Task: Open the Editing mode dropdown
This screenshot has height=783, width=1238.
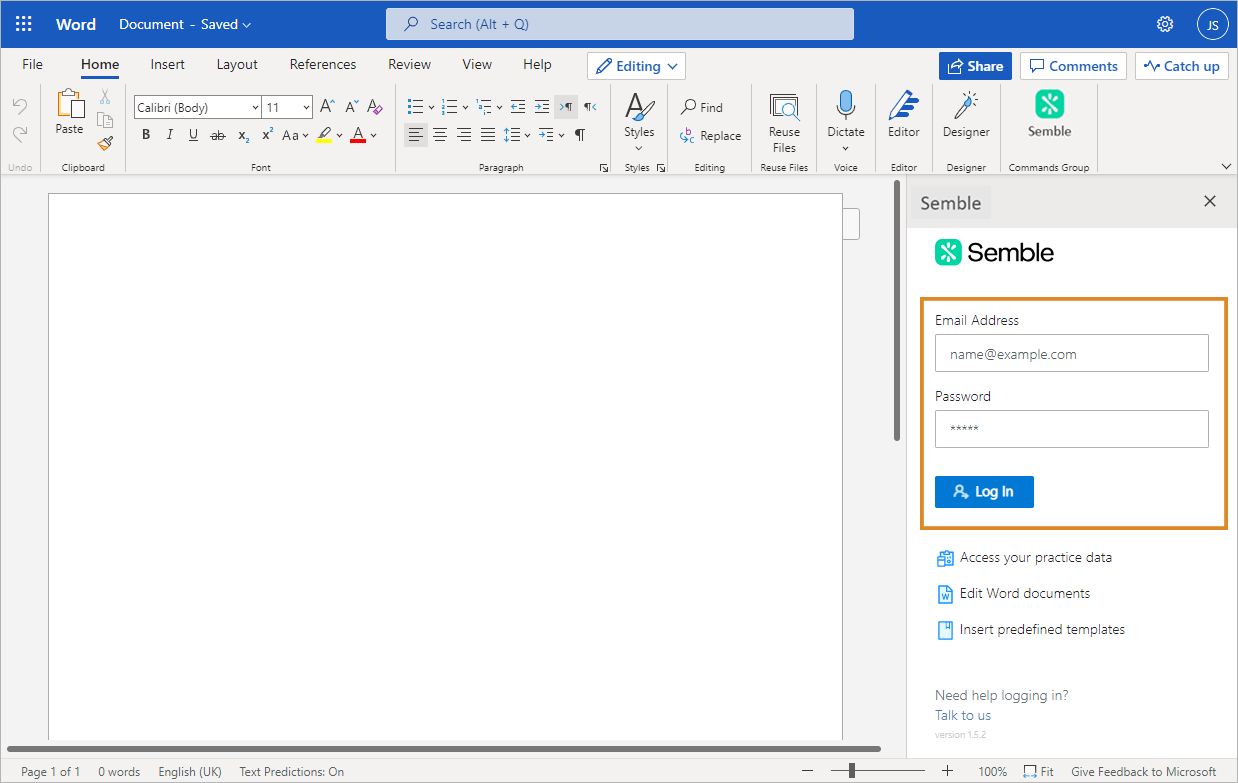Action: (636, 66)
